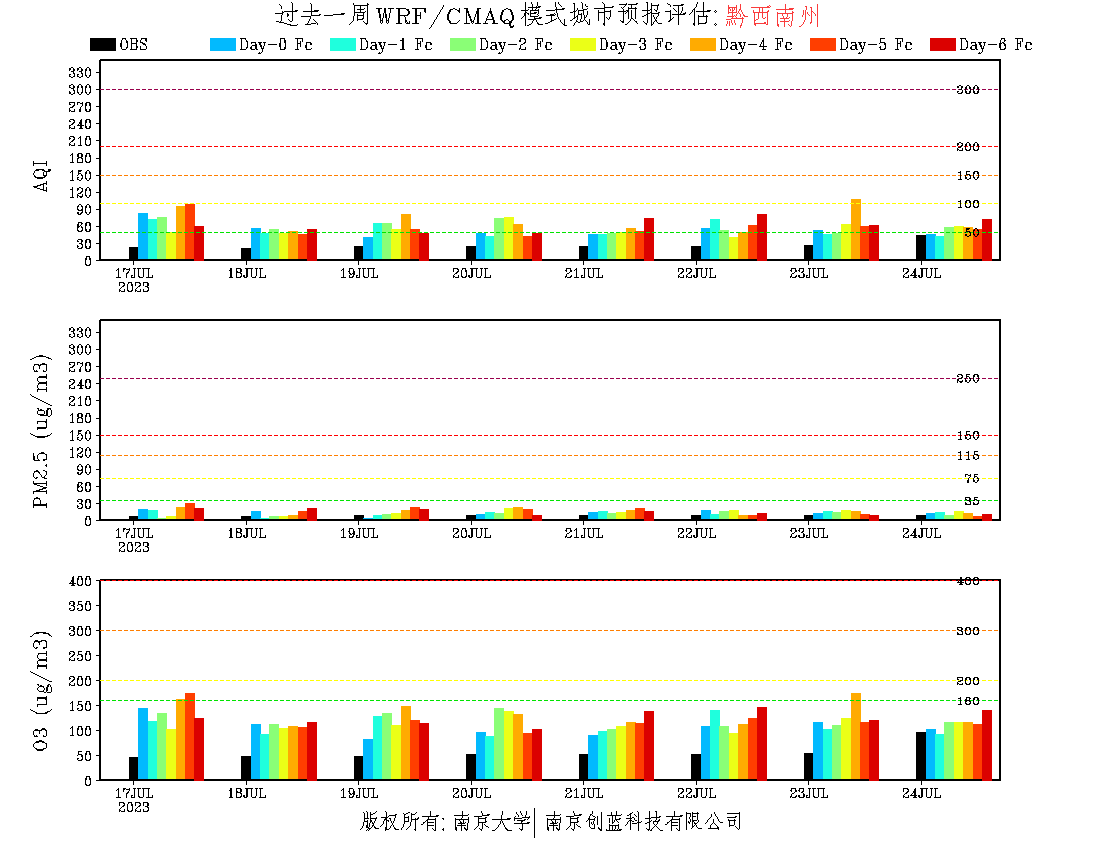1100x850 pixels.
Task: Click the "AQI" y-axis label
Action: (x=41, y=175)
